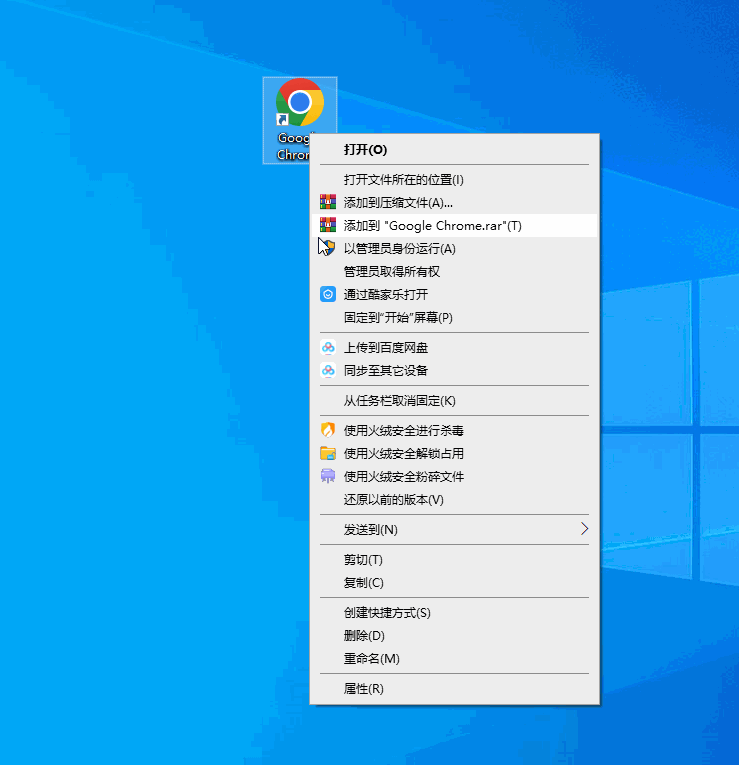
Task: Choose 打开文件所在的位置(I)
Action: (404, 180)
